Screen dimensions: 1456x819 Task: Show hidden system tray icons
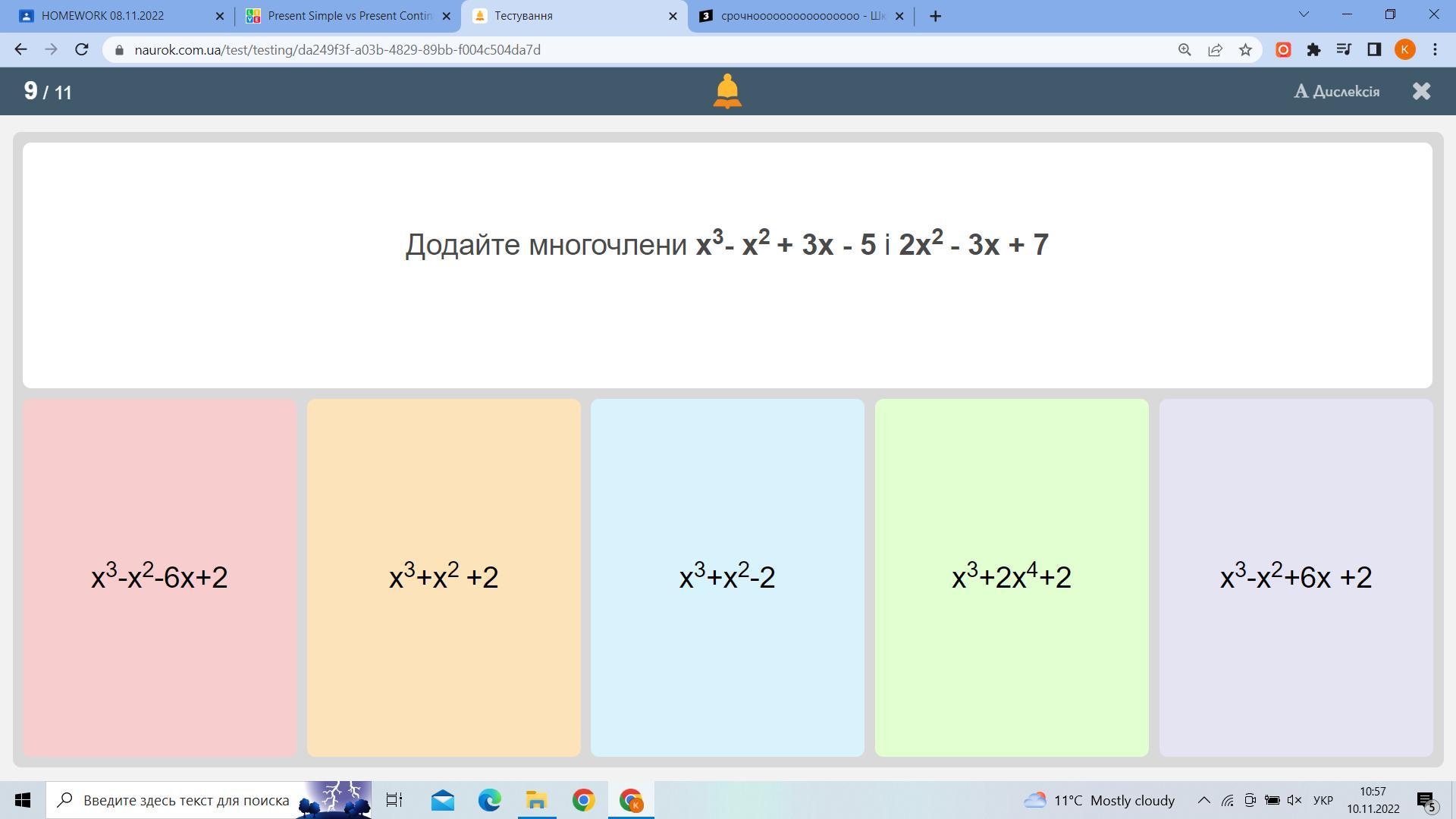click(x=1203, y=800)
